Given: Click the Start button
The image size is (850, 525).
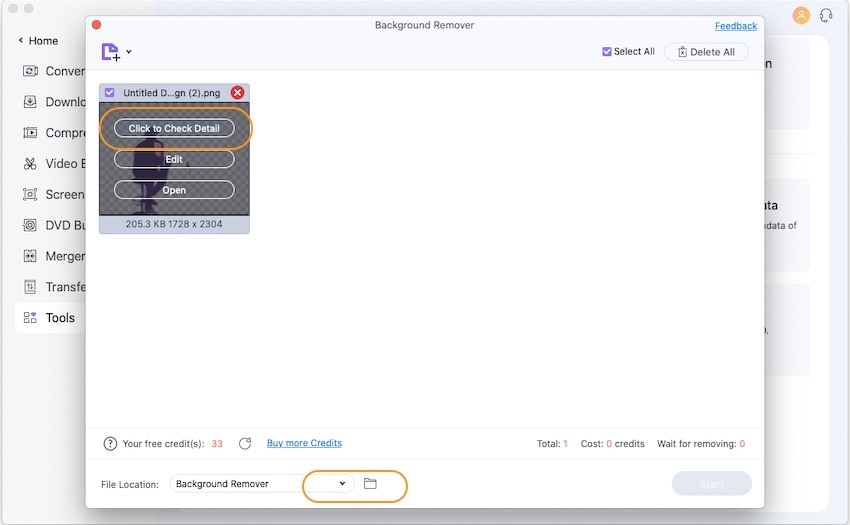Looking at the screenshot, I should pos(711,484).
